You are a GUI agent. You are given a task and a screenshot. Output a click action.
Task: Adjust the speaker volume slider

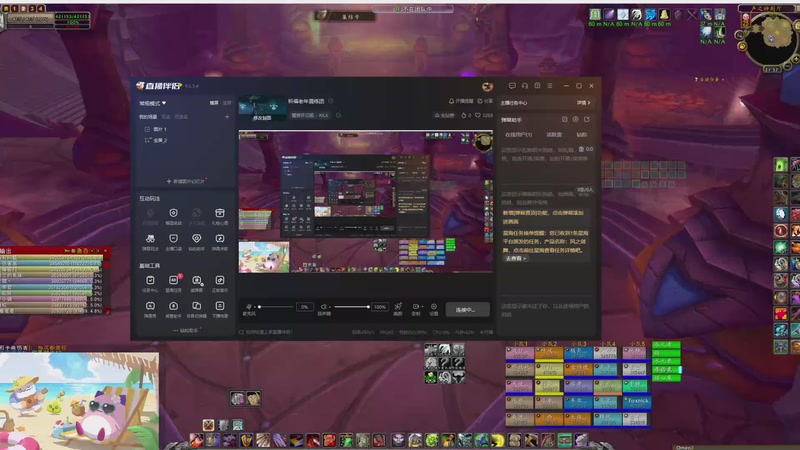coord(352,307)
